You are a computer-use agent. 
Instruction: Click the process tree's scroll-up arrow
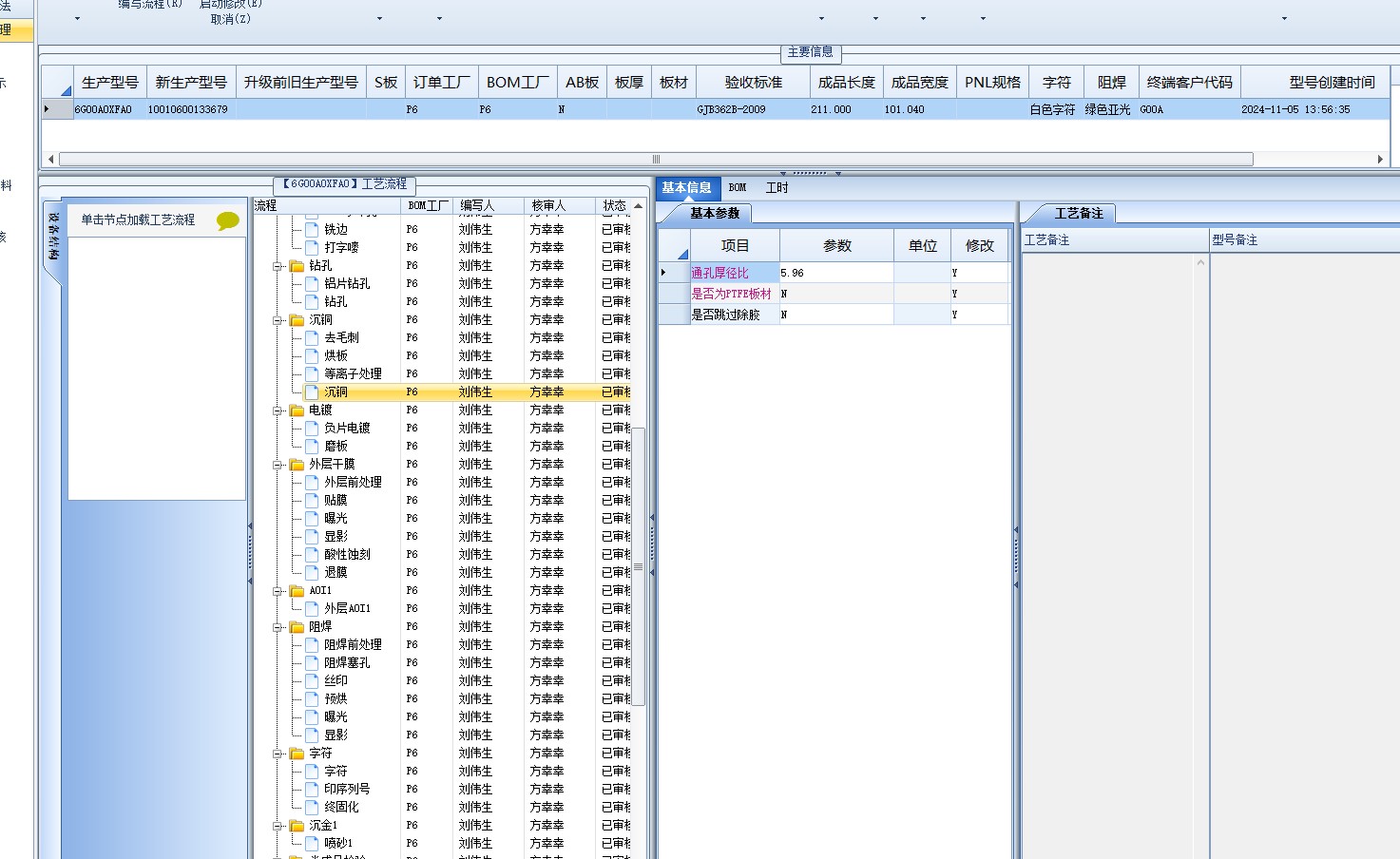click(x=639, y=205)
